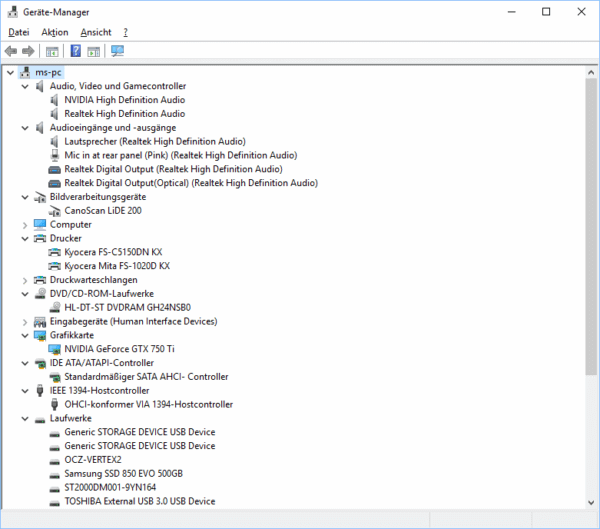600x529 pixels.
Task: Click the SATA AHCI controller icon
Action: (55, 377)
